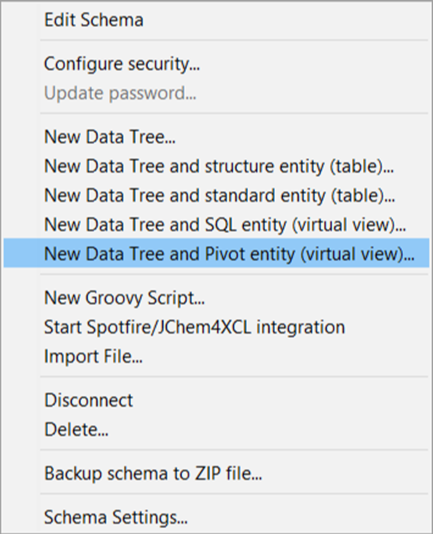Select highlighted New Data Tree and Pivot entity
The image size is (433, 535).
pyautogui.click(x=216, y=254)
